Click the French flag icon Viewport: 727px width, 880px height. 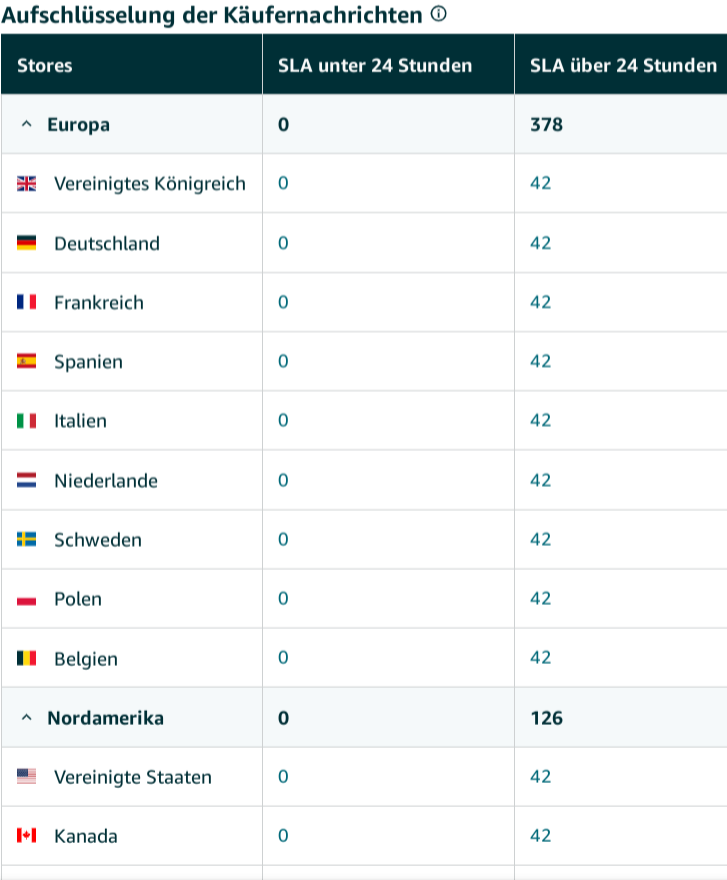[26, 302]
